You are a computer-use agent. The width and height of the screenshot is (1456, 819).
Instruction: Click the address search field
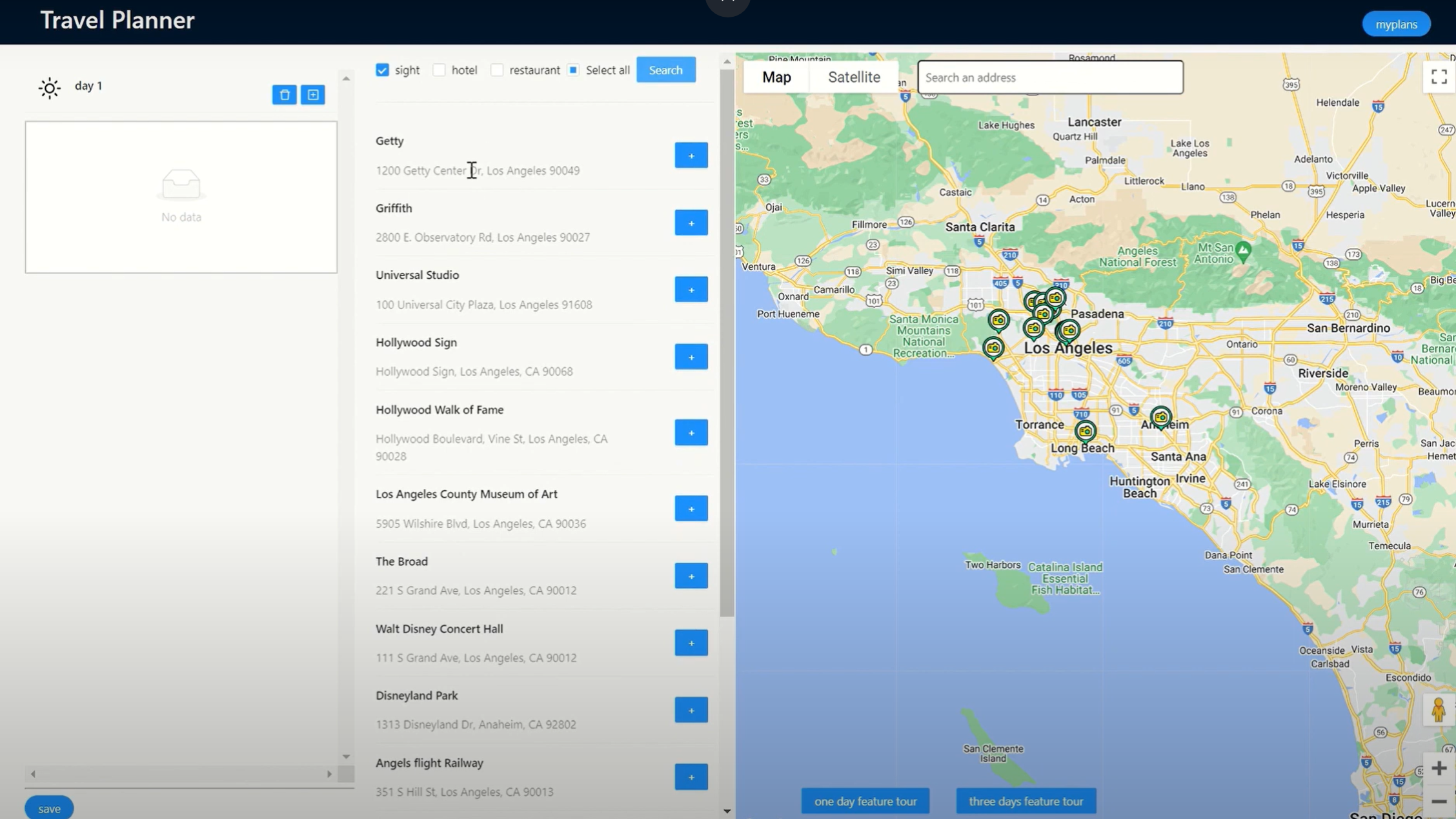(1050, 77)
